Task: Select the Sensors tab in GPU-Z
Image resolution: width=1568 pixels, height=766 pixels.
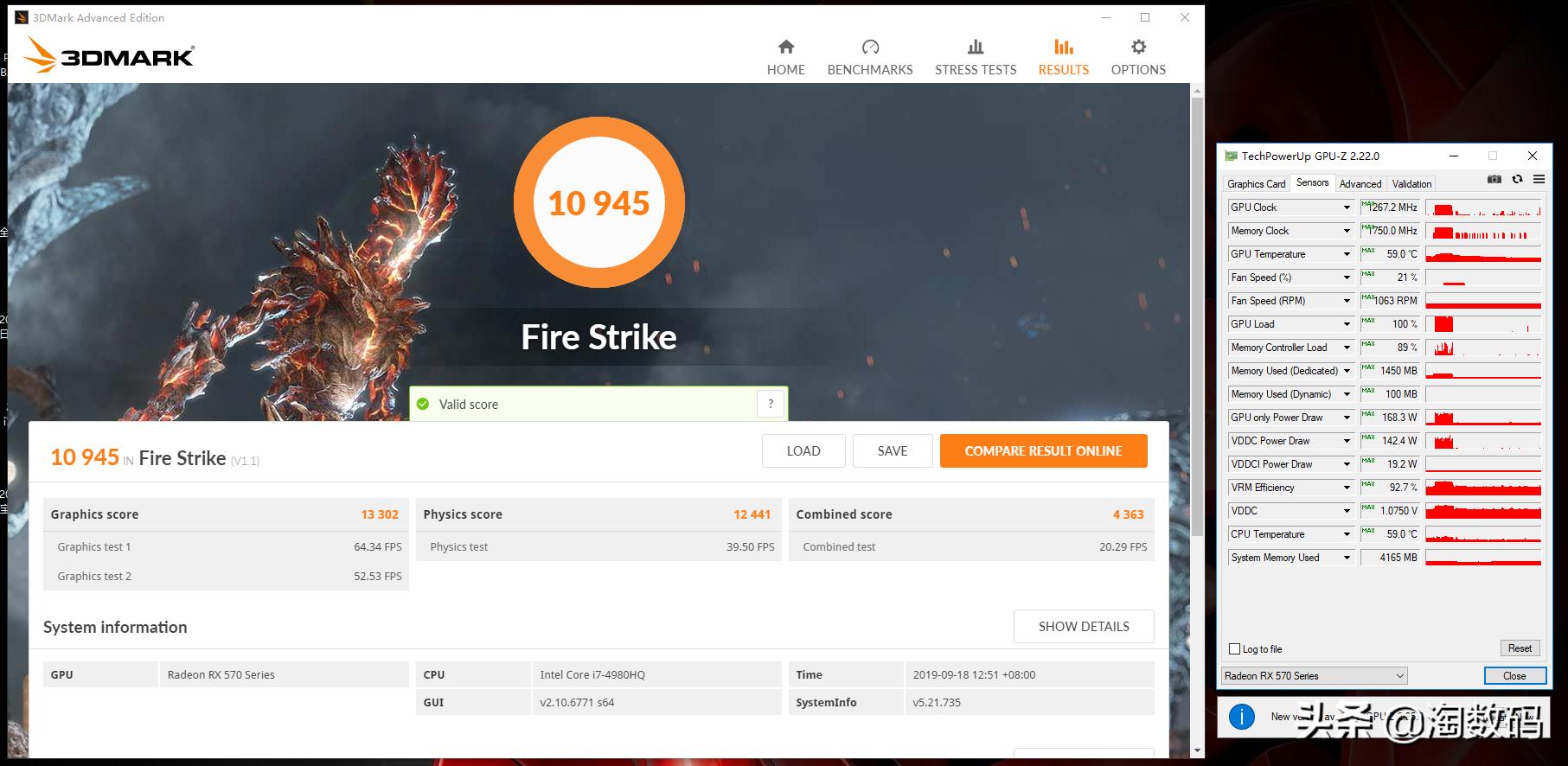Action: click(1312, 182)
